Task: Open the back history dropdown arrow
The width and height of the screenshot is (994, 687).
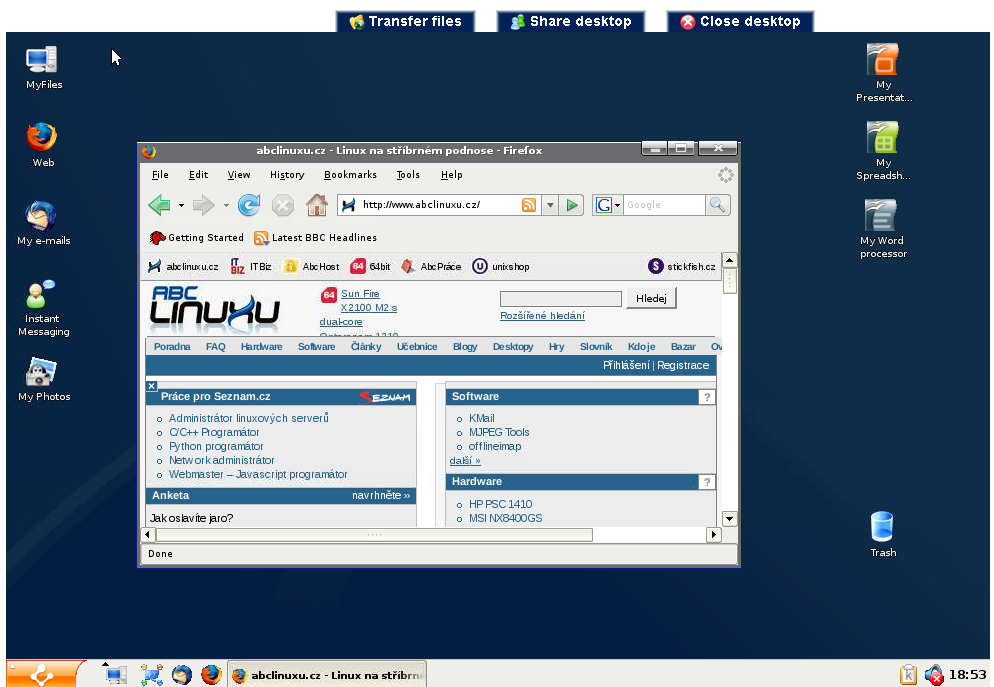Action: [x=181, y=205]
